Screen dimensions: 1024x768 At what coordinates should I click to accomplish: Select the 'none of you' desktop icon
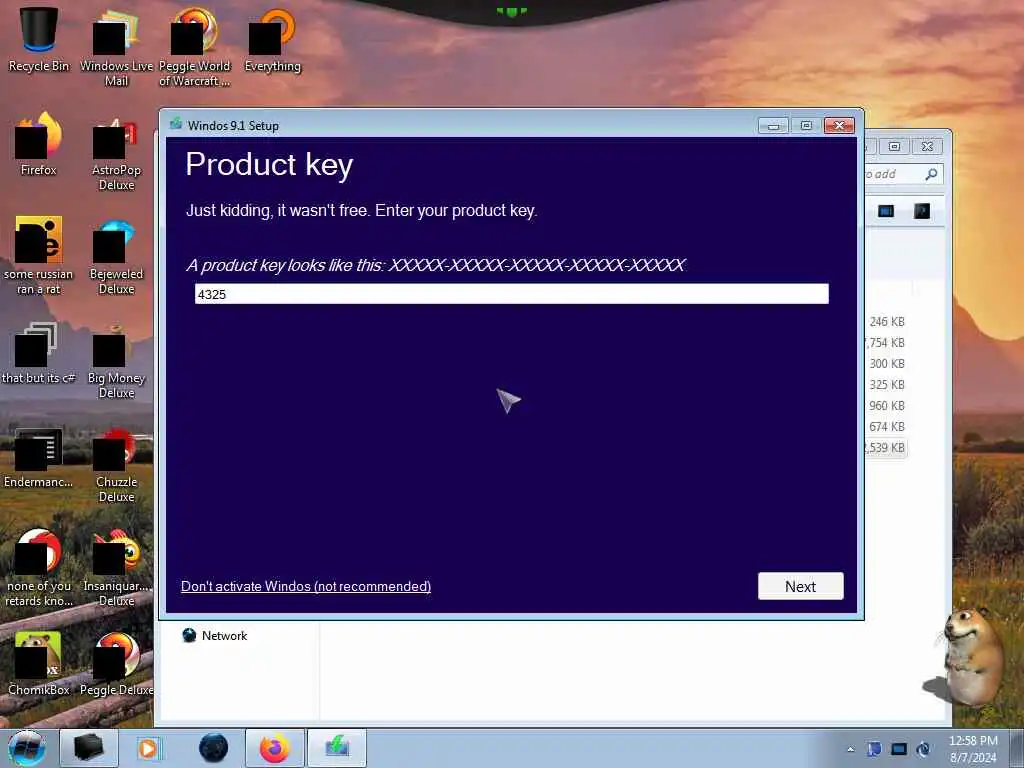click(39, 568)
